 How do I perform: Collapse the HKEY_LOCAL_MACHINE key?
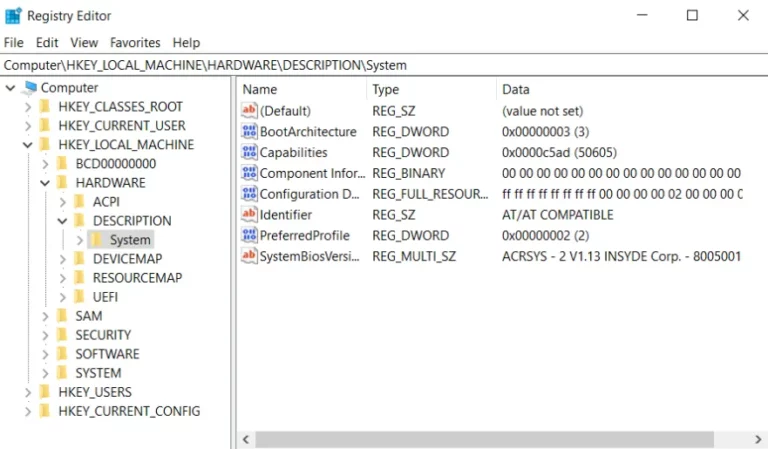point(28,145)
